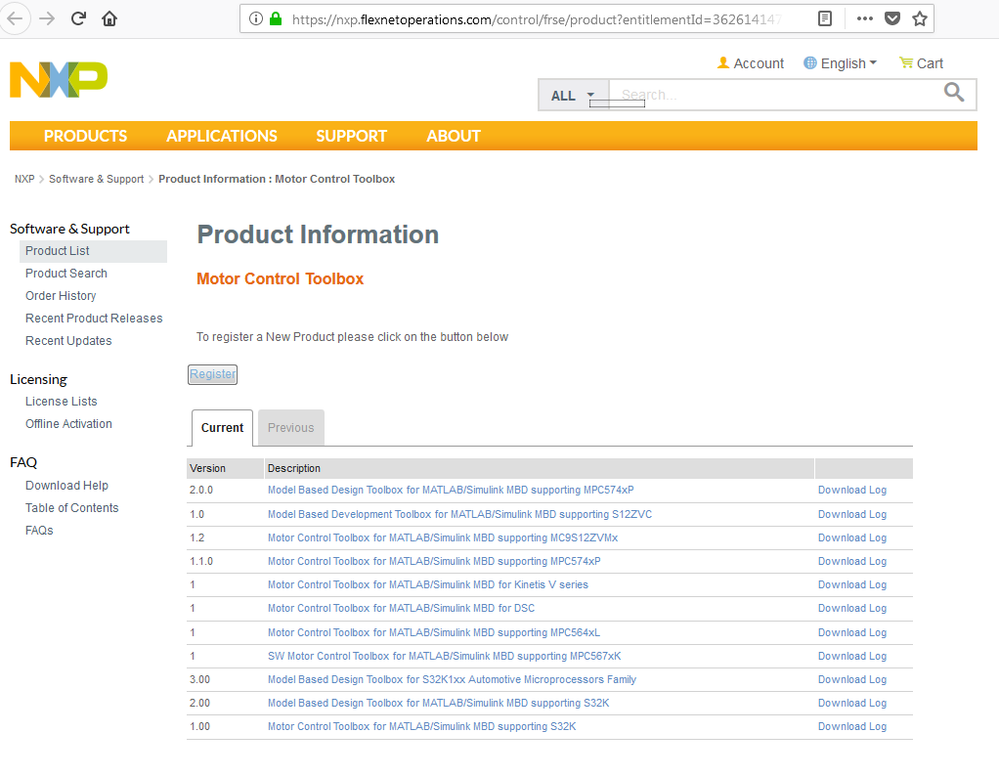Image resolution: width=999 pixels, height=770 pixels.
Task: Open the PRODUCTS navigation menu
Action: click(x=85, y=136)
